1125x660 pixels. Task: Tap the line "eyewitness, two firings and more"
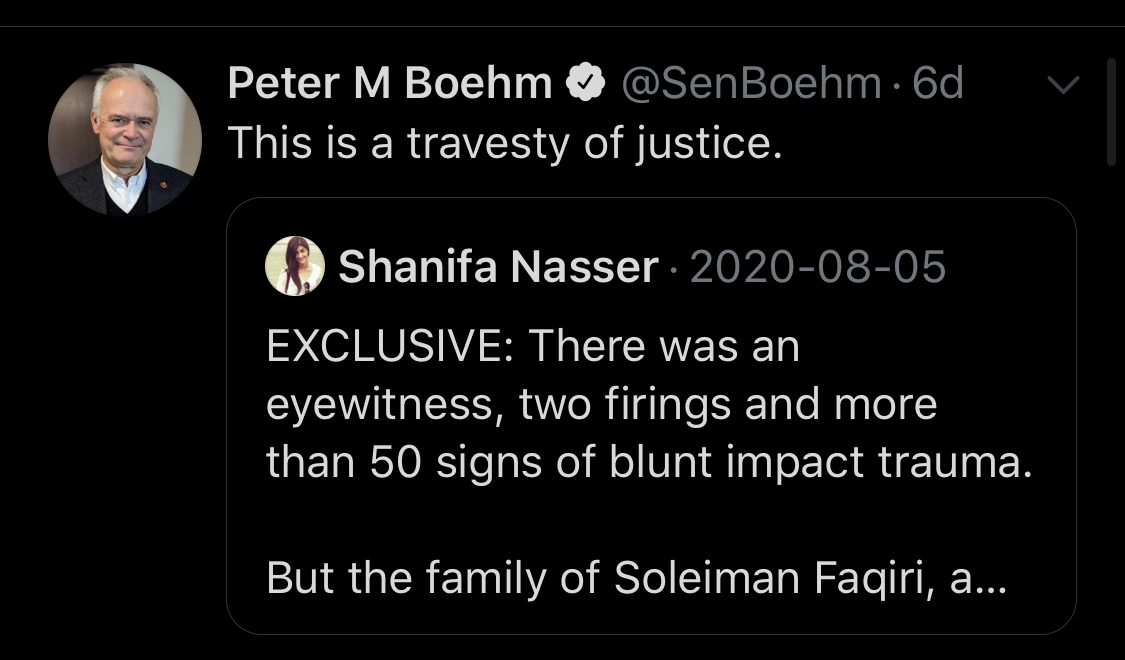[x=601, y=404]
